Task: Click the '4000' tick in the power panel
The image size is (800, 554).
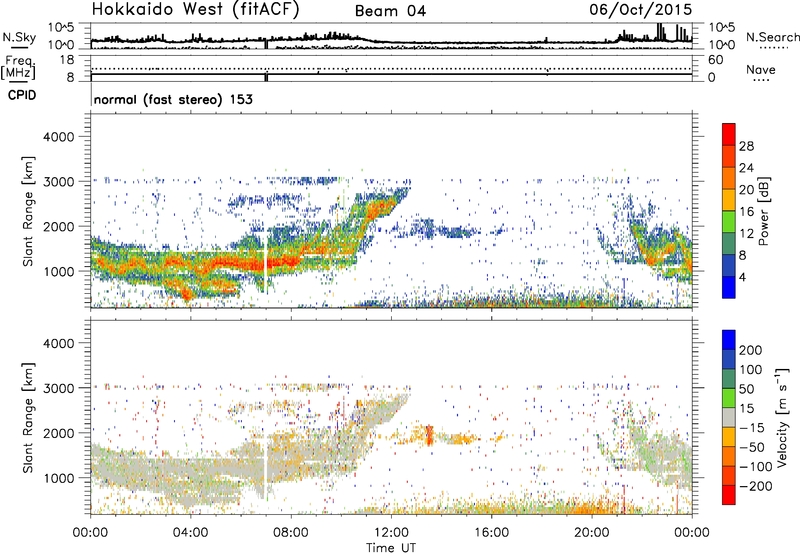Action: click(x=59, y=137)
